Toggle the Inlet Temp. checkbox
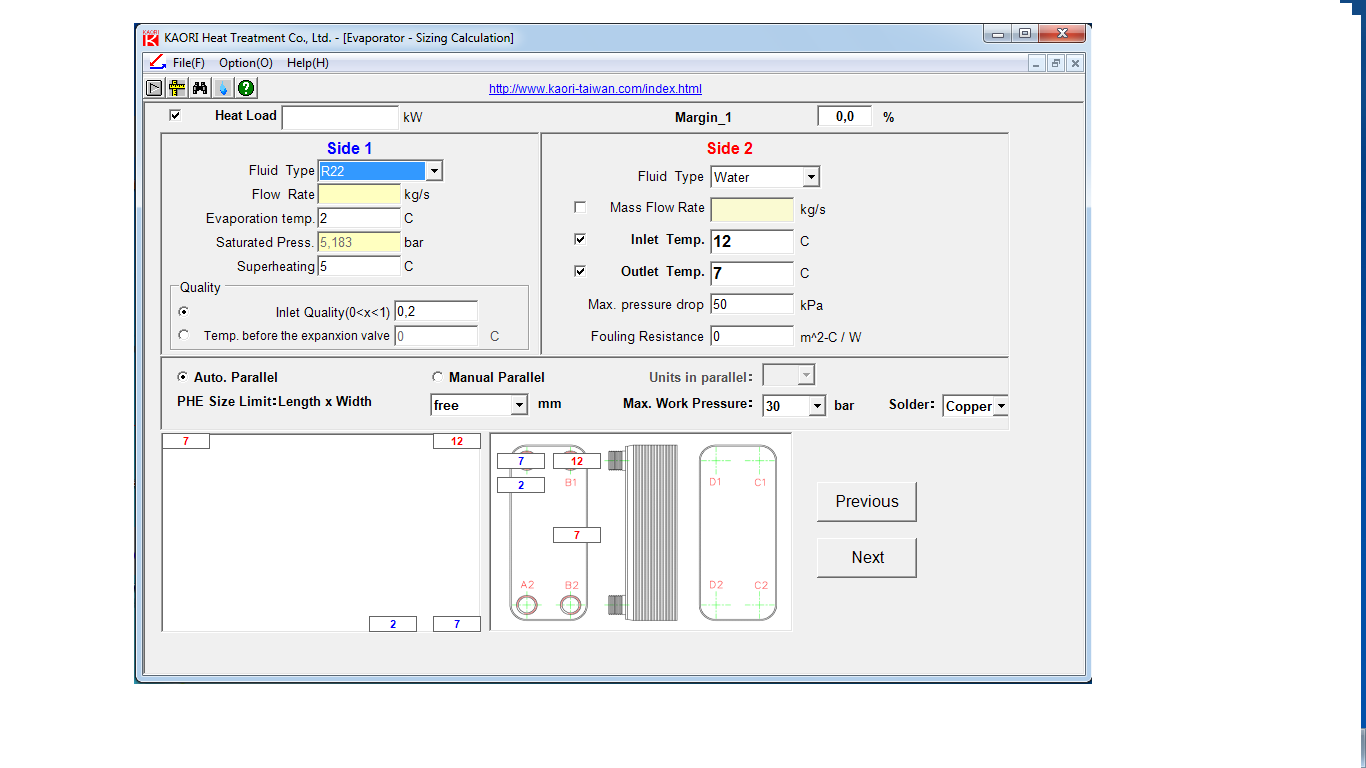Screen dimensions: 1366x768 [580, 240]
